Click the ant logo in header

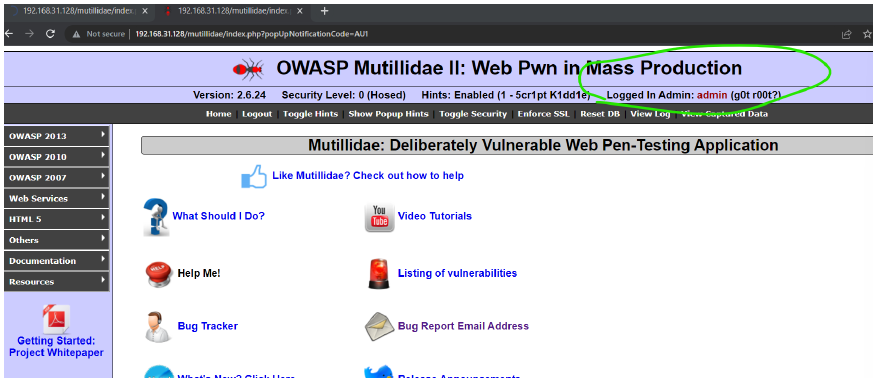click(x=248, y=69)
